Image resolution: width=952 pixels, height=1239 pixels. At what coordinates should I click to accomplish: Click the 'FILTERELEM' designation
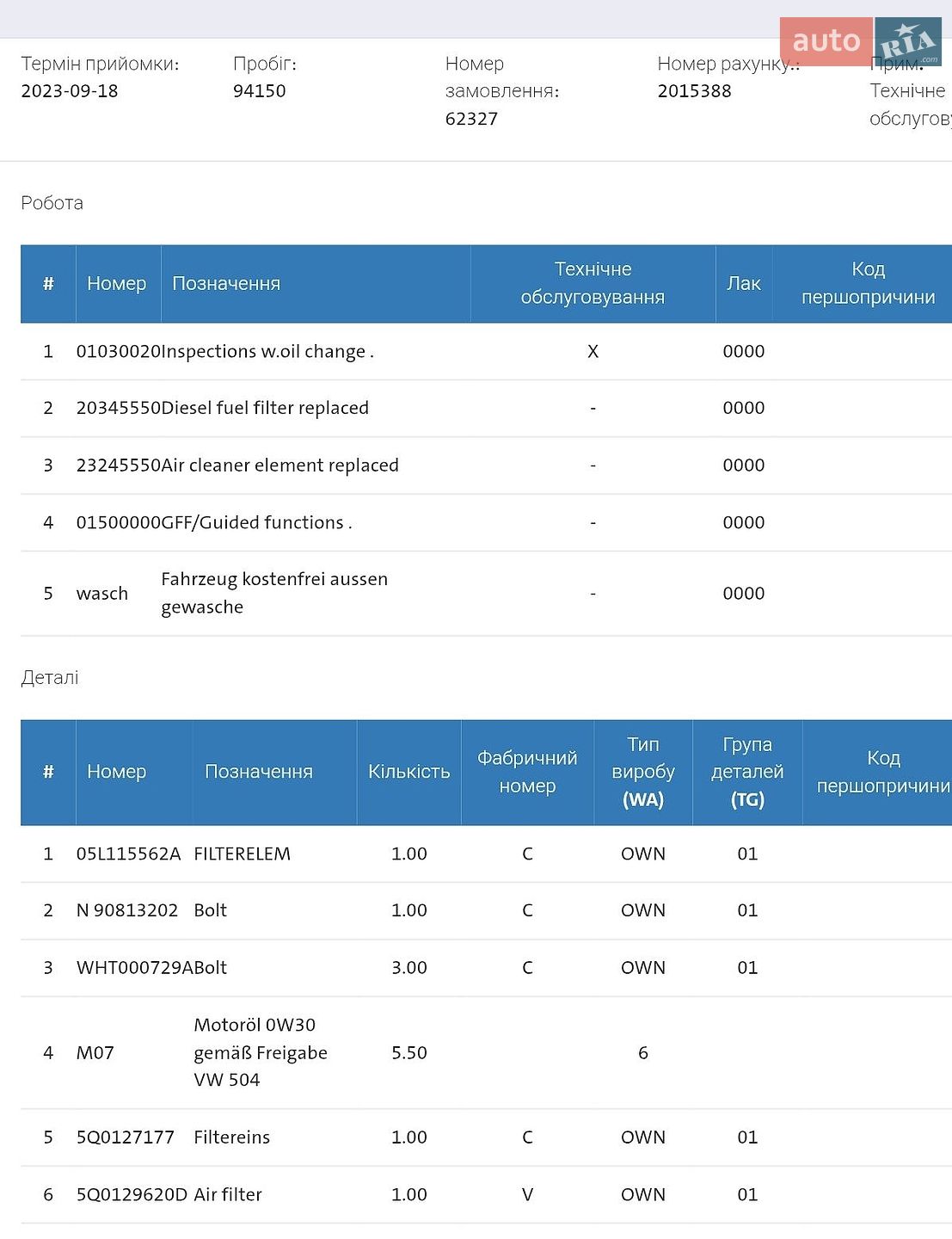[243, 854]
